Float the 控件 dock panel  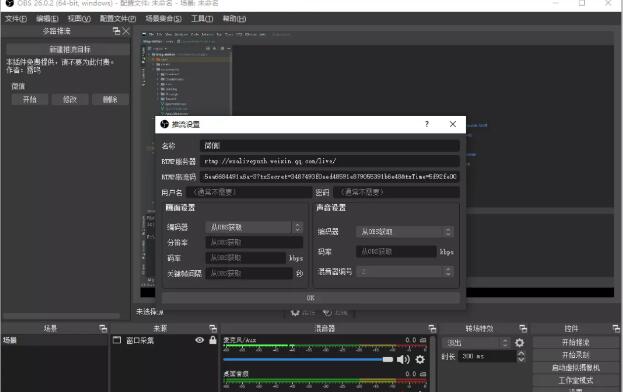(616, 328)
